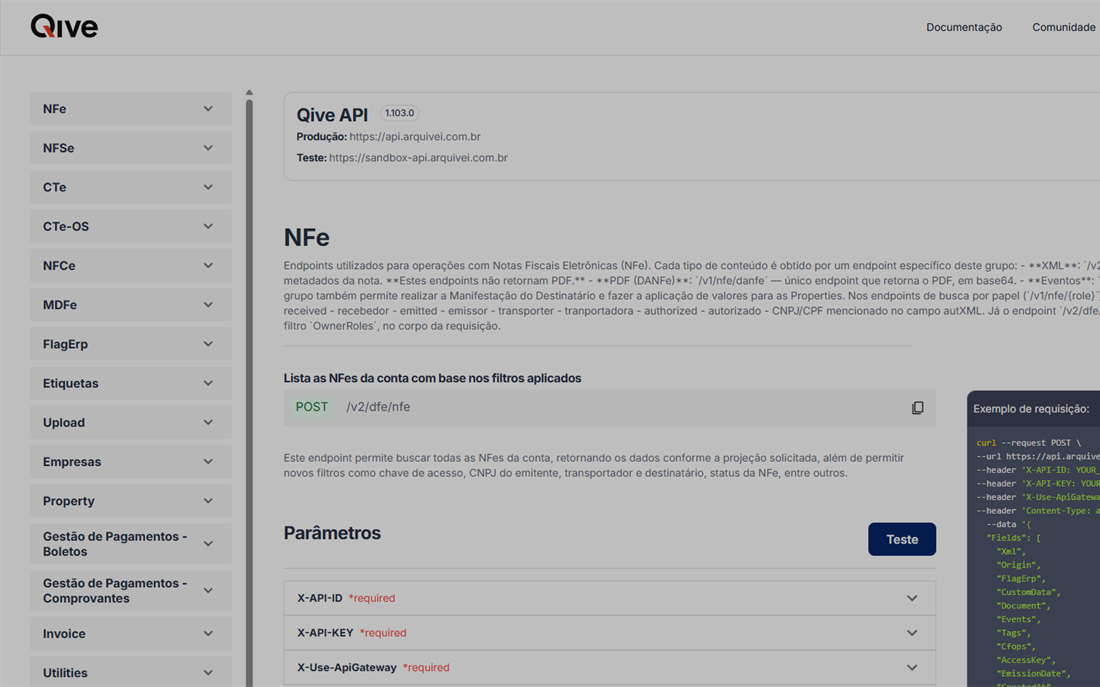The width and height of the screenshot is (1100, 687).
Task: Expand the NFSe sidebar section
Action: (130, 148)
